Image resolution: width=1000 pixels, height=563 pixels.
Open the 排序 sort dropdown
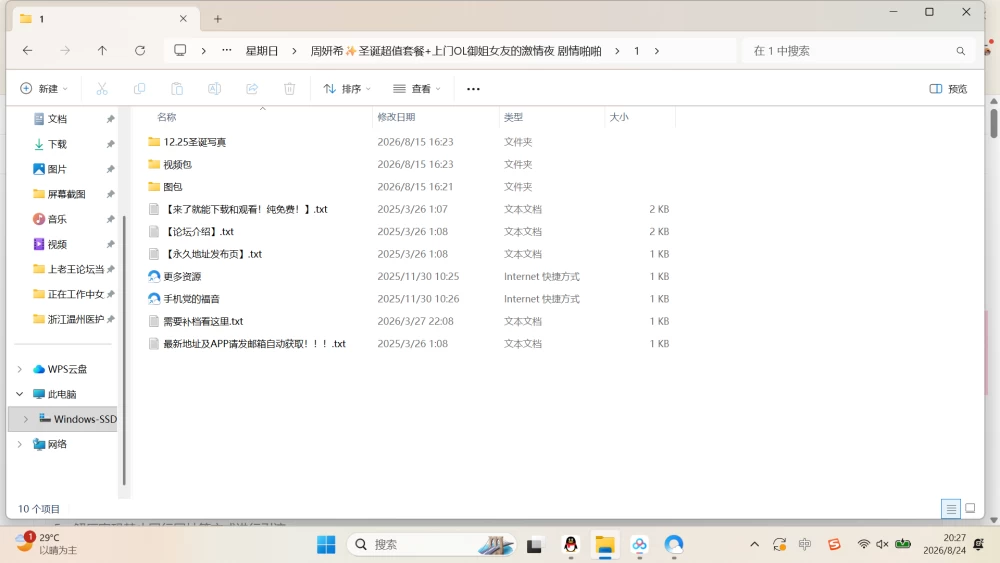pyautogui.click(x=347, y=89)
